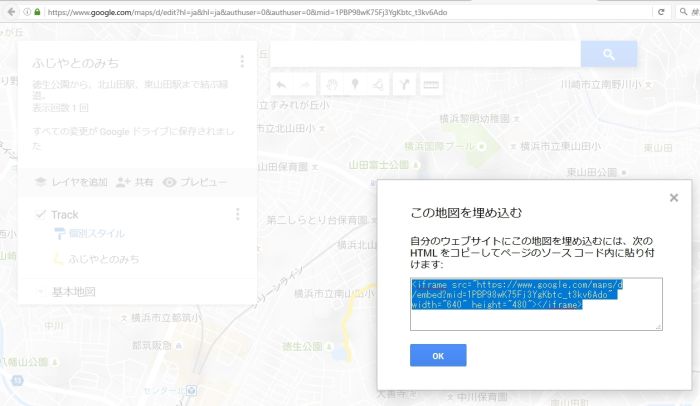Click 横浜市立都筑小 label on map
700x406 pixels.
click(x=166, y=318)
